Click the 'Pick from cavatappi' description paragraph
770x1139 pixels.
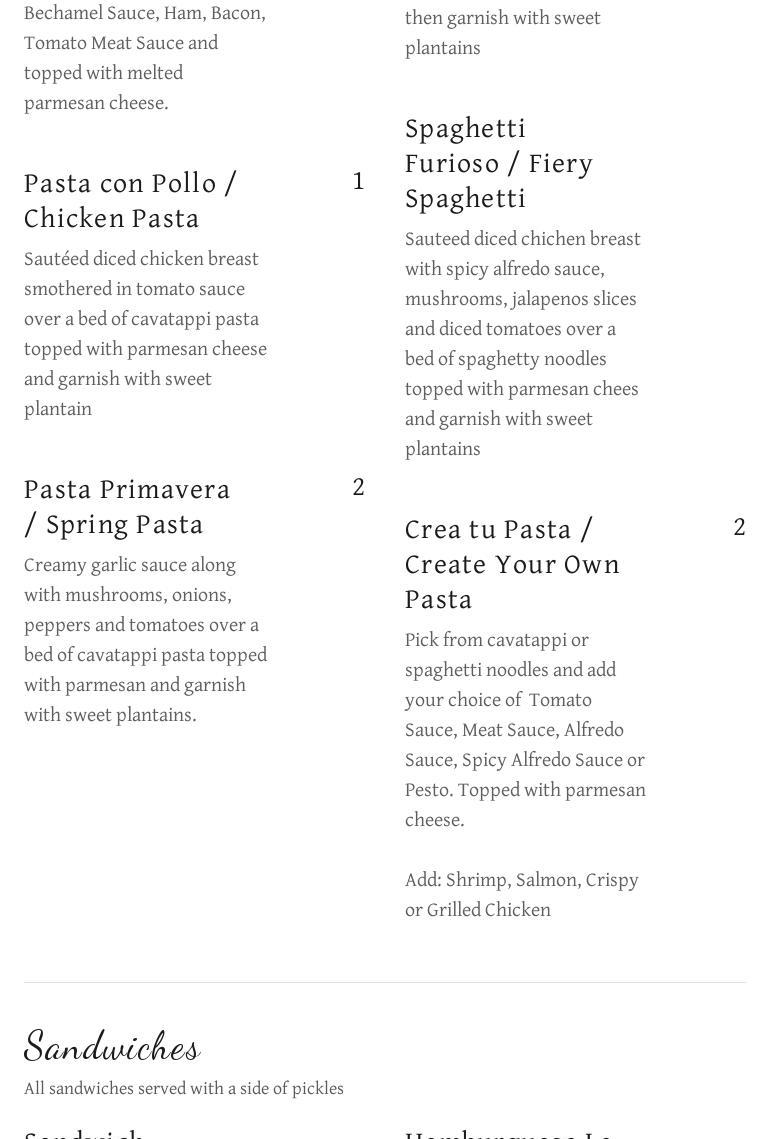(525, 730)
